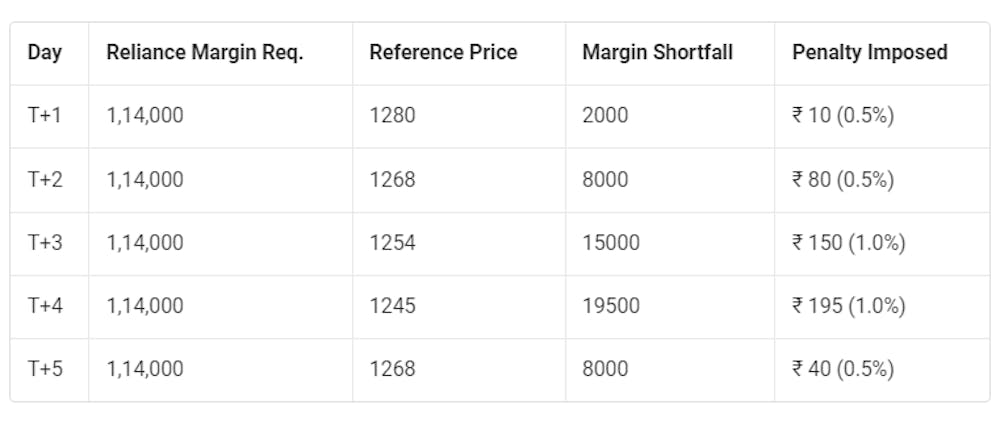Select the 19500 margin shortfall cell
This screenshot has height=430, width=1000.
point(610,306)
